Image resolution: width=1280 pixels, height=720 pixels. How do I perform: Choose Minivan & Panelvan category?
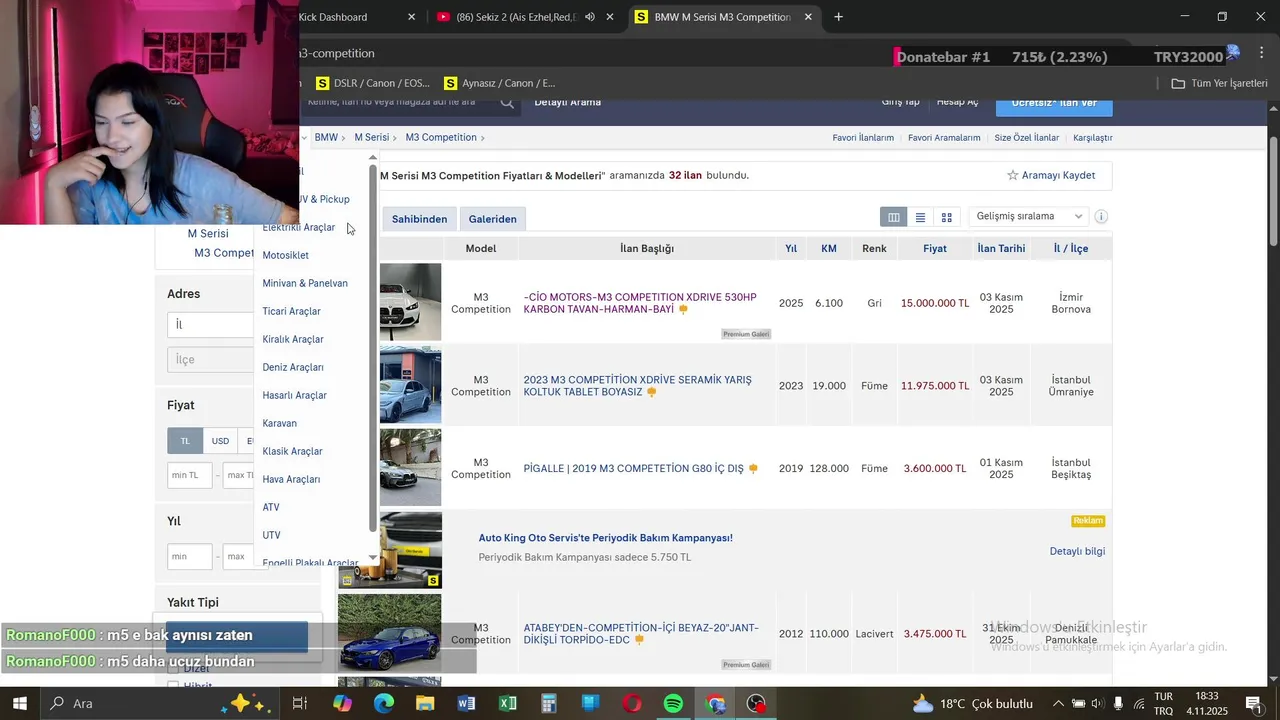pyautogui.click(x=305, y=284)
